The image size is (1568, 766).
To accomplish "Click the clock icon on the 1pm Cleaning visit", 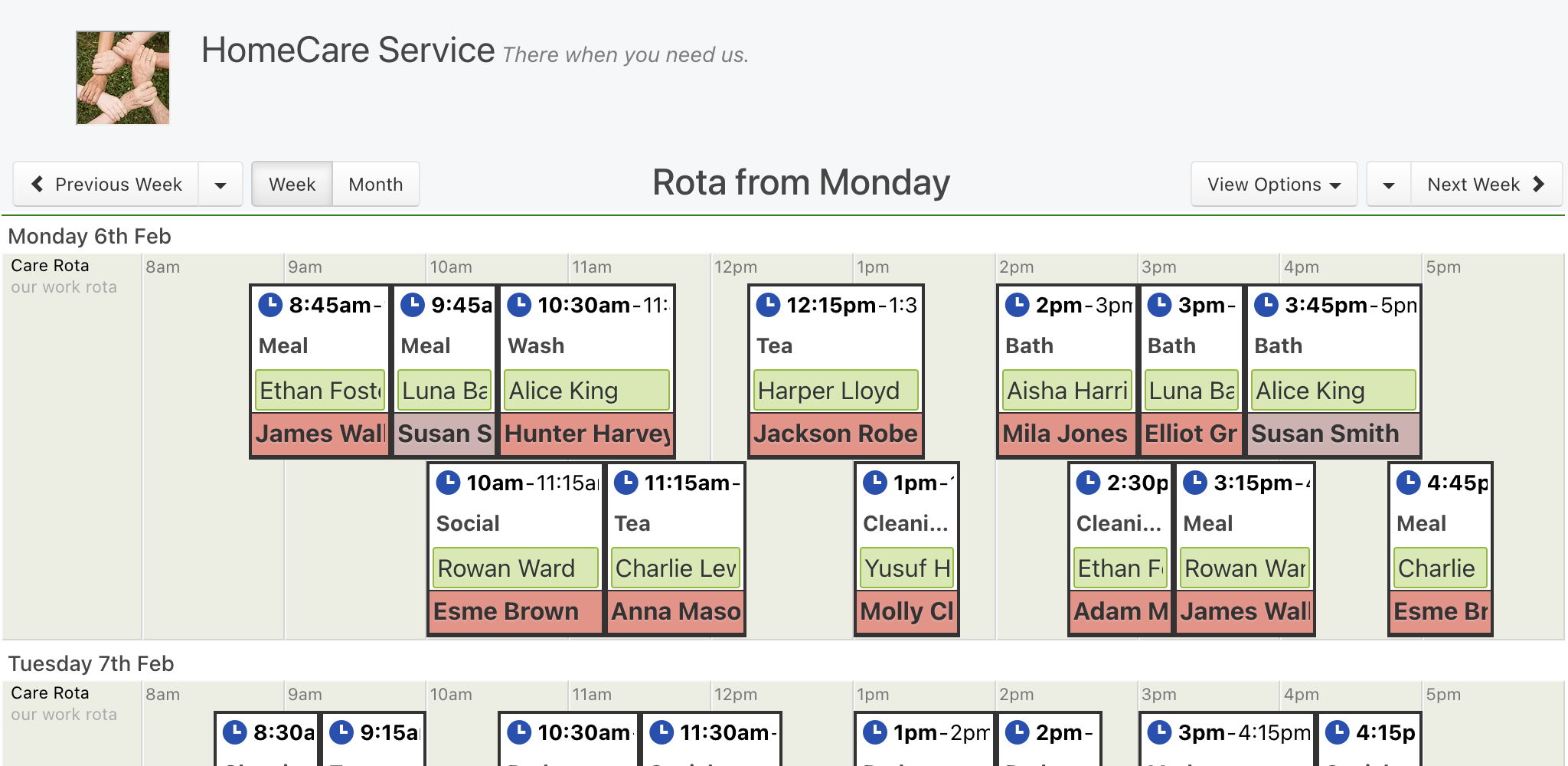I will pyautogui.click(x=875, y=483).
